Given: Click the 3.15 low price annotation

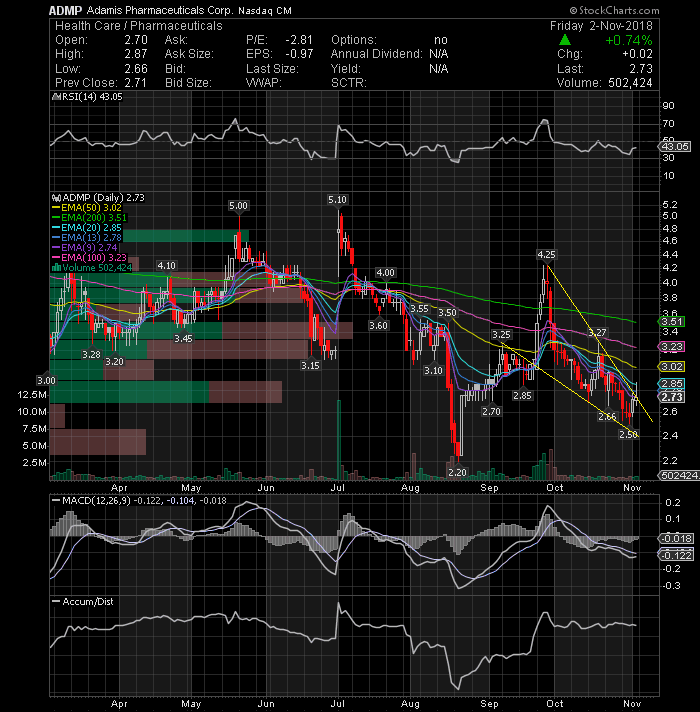Looking at the screenshot, I should [311, 366].
